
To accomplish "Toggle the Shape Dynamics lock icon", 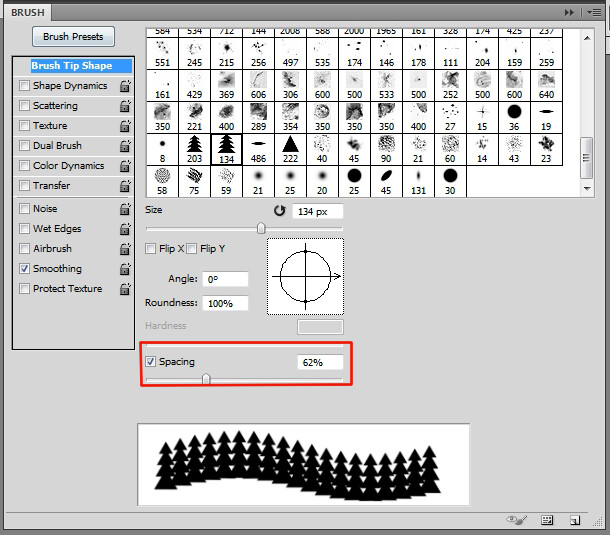I will tap(125, 86).
